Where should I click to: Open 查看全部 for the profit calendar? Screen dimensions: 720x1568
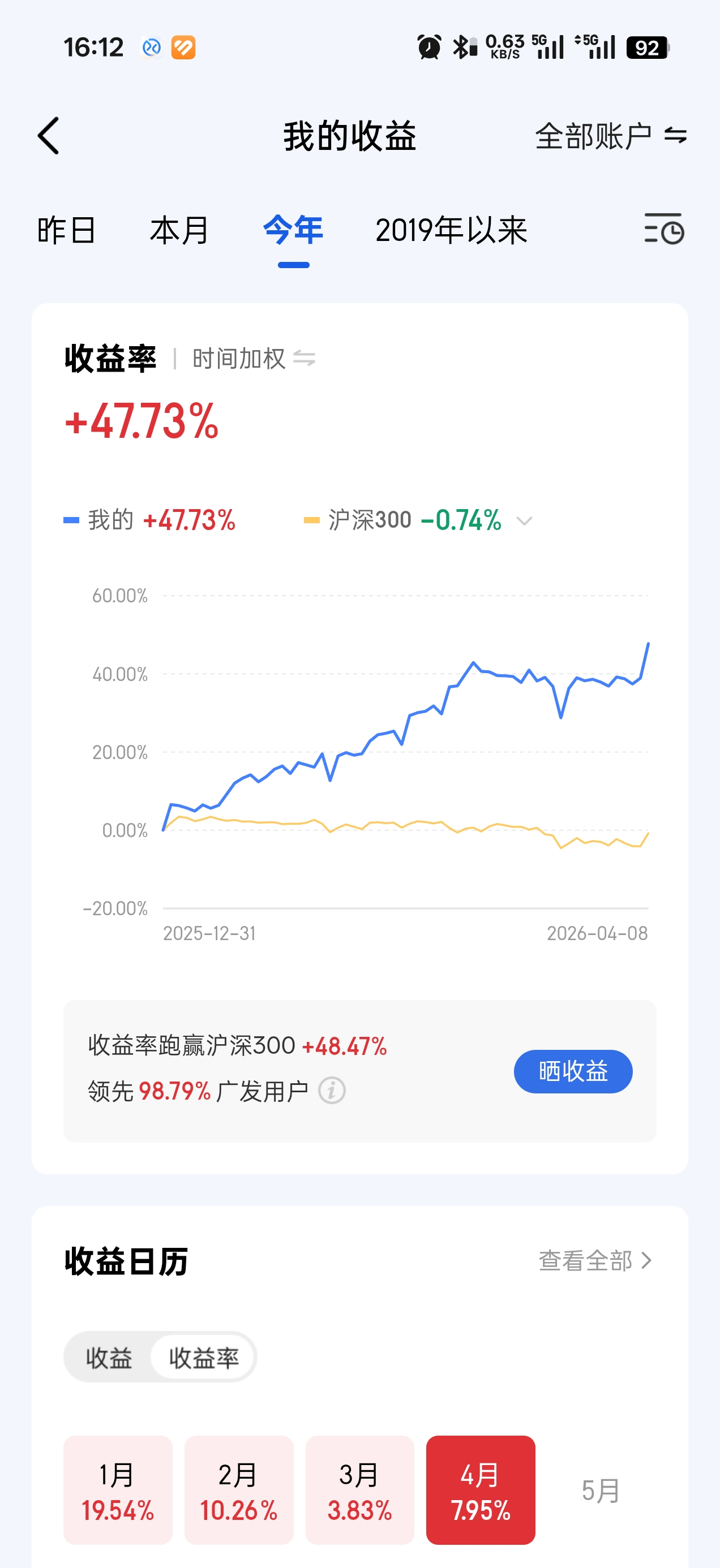coord(594,1261)
